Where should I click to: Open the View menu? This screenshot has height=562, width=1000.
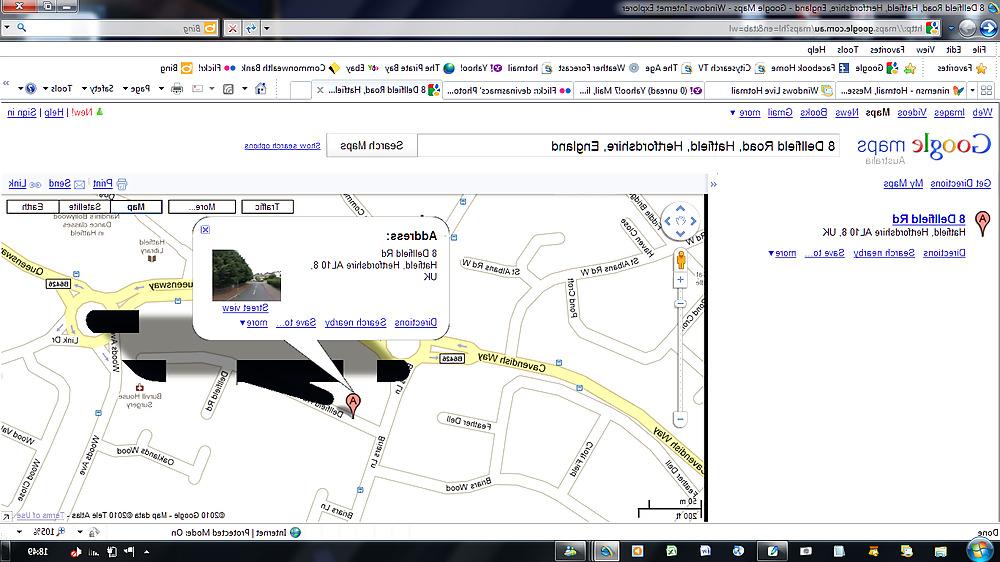coord(925,50)
